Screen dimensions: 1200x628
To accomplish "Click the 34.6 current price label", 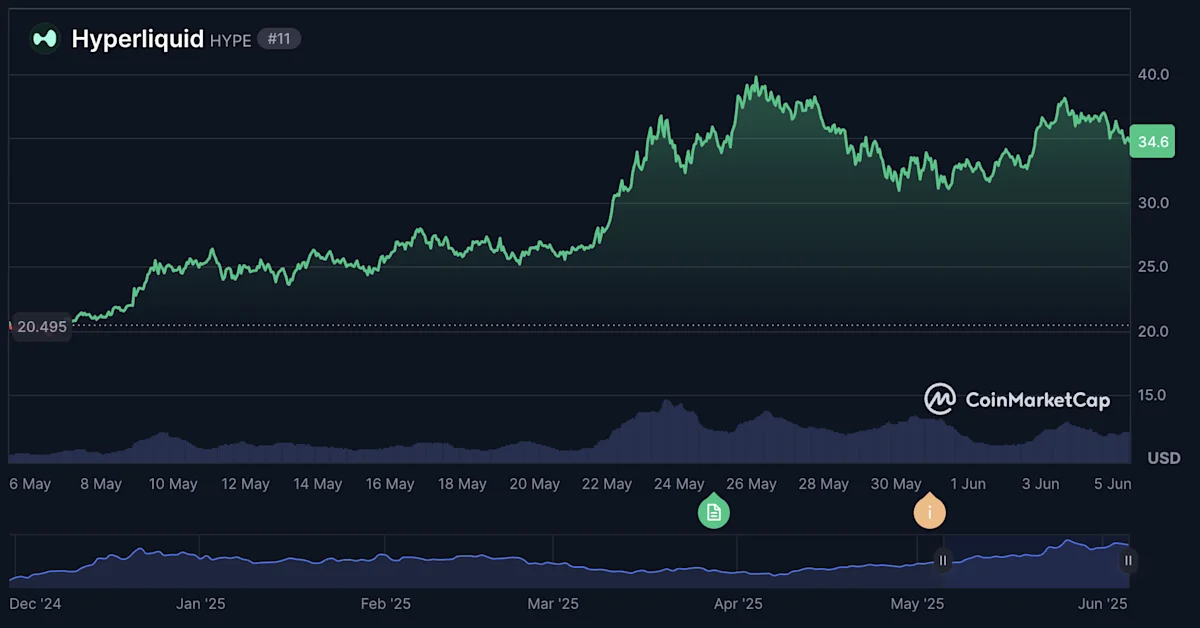I will point(1153,142).
